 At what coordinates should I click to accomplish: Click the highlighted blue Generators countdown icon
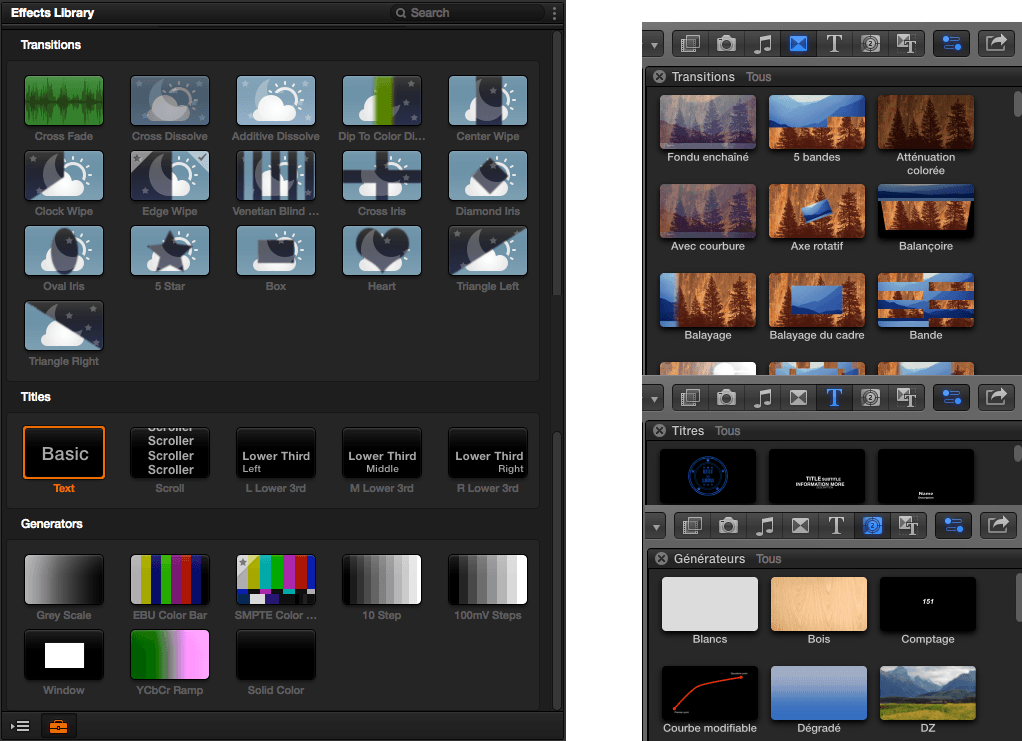coord(870,525)
